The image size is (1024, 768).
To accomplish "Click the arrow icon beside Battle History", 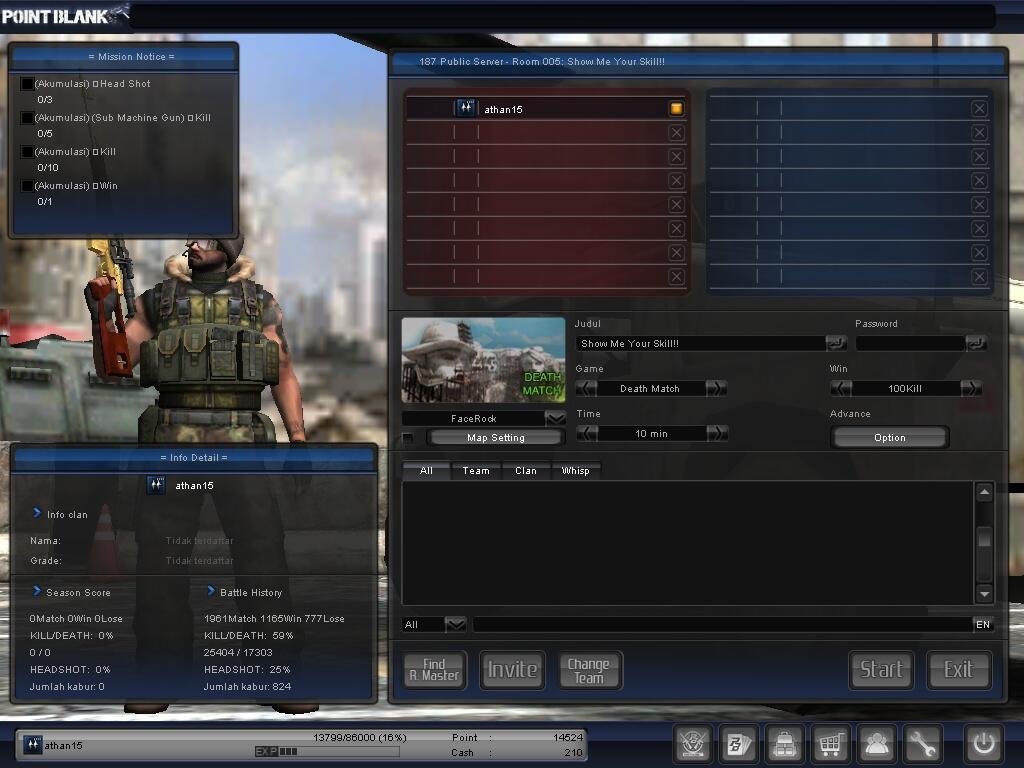I will [211, 591].
